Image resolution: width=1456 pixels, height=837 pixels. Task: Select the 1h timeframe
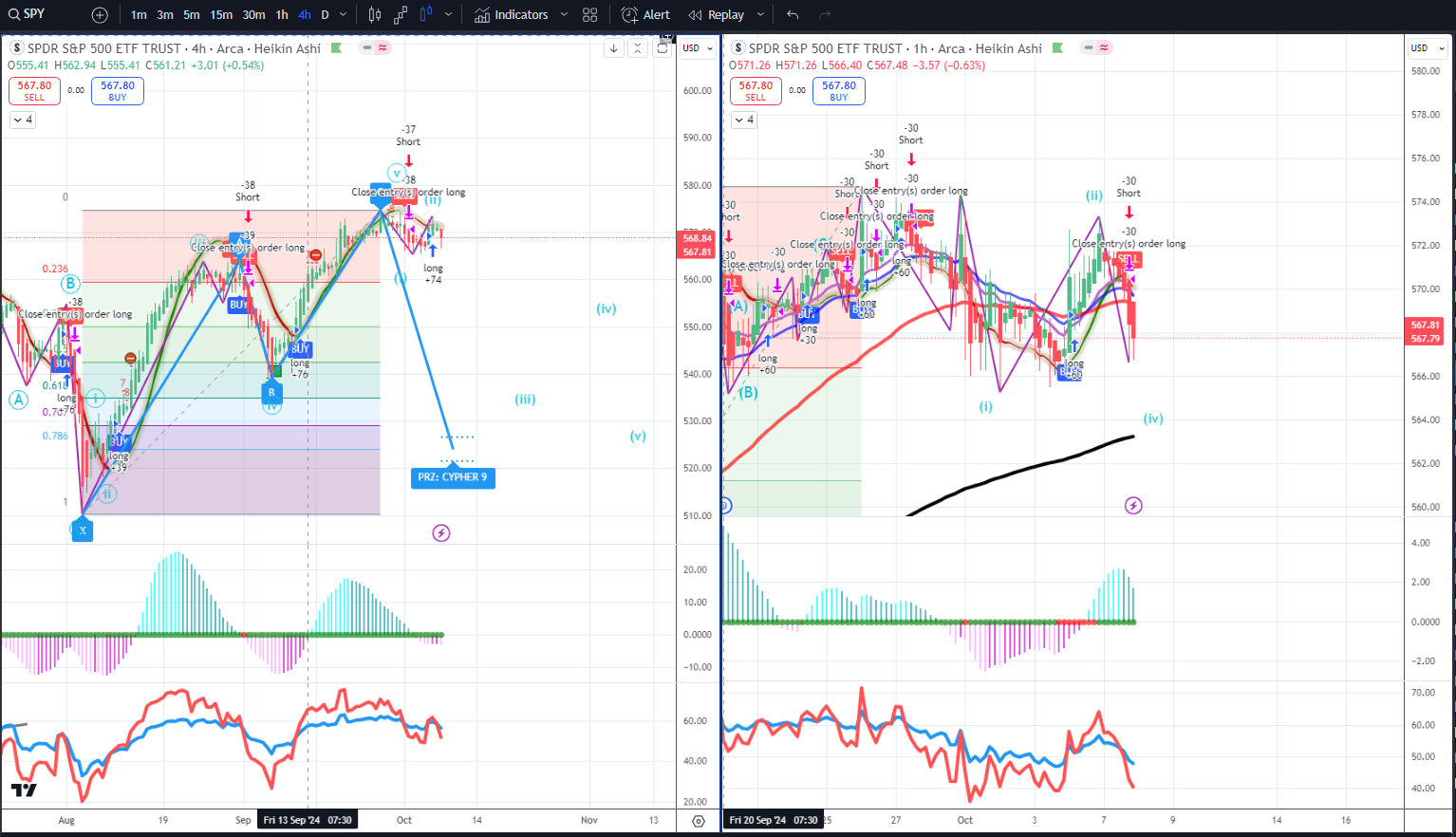click(x=282, y=14)
